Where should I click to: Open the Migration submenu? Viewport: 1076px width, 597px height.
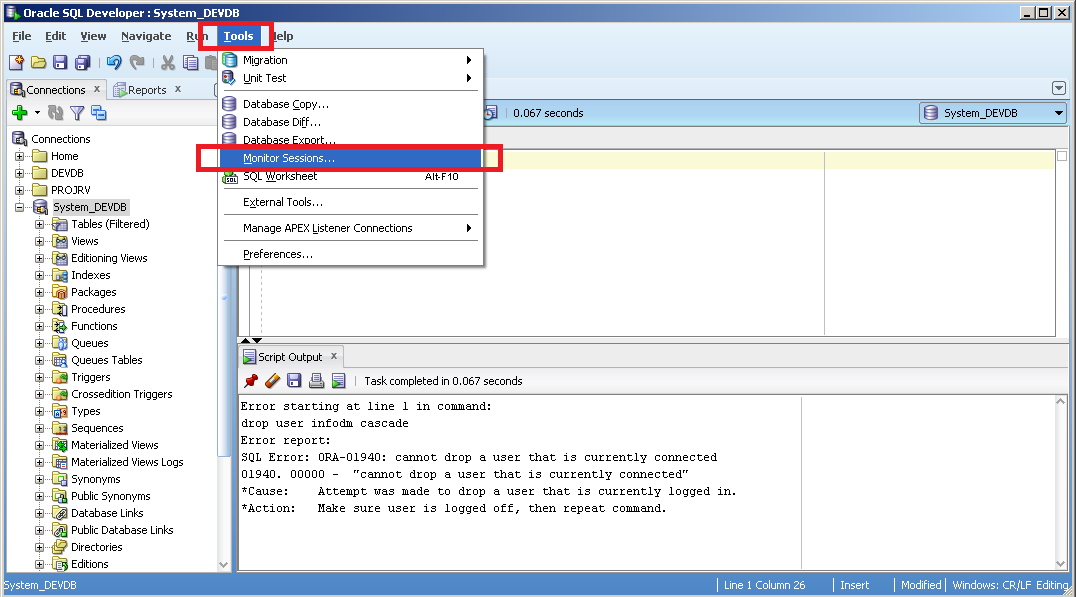(351, 60)
